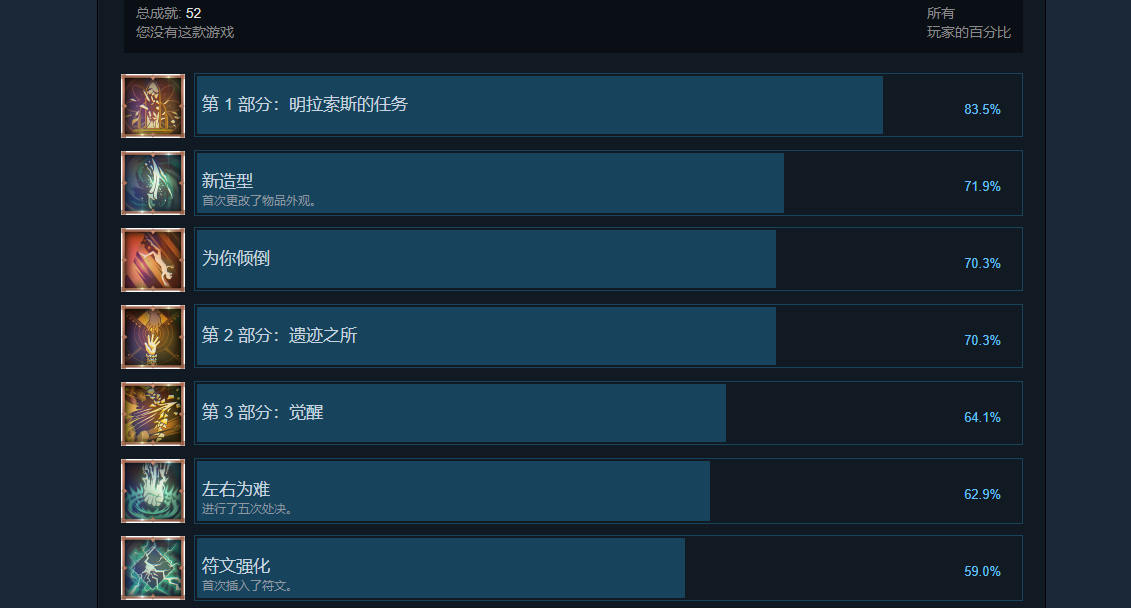
Task: Click the 71.9% completion percentage
Action: click(x=982, y=186)
